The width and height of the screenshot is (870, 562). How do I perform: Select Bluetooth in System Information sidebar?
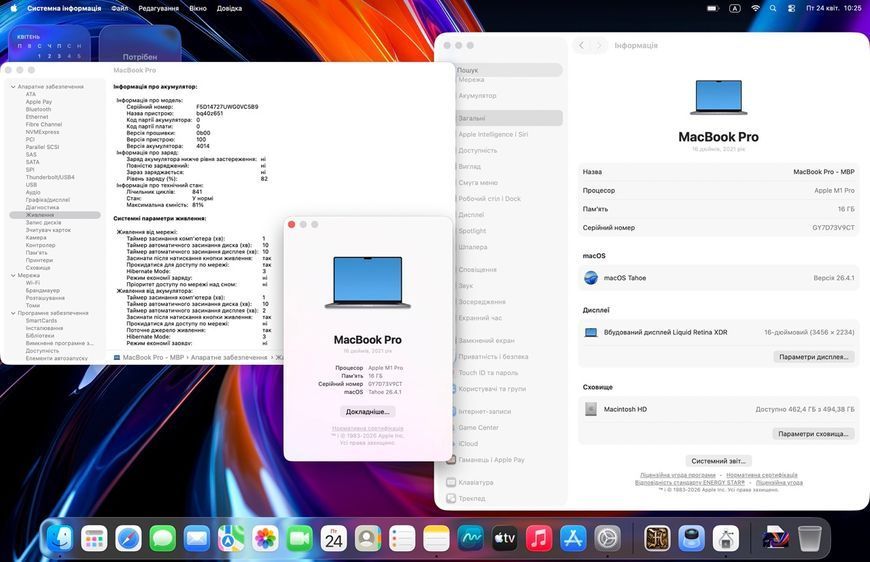pyautogui.click(x=38, y=109)
